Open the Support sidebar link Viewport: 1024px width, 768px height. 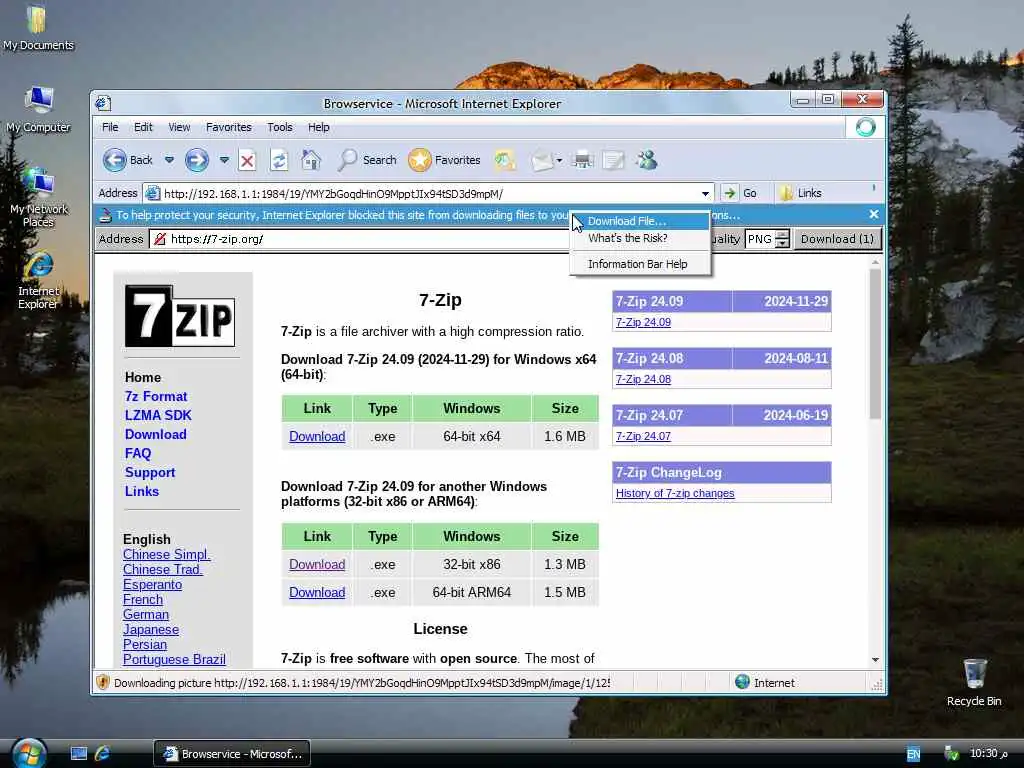150,472
